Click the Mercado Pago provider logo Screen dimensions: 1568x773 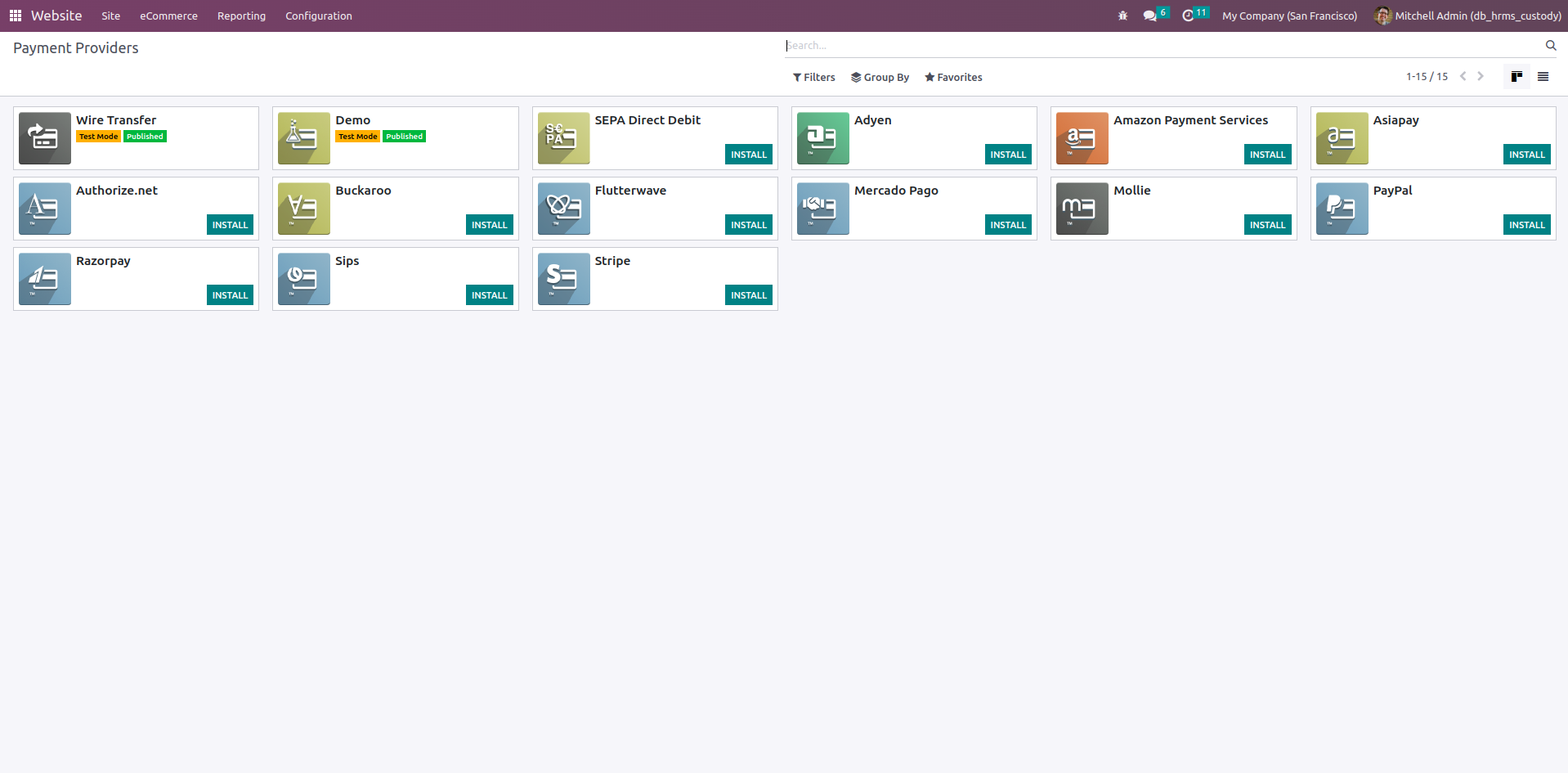coord(823,209)
